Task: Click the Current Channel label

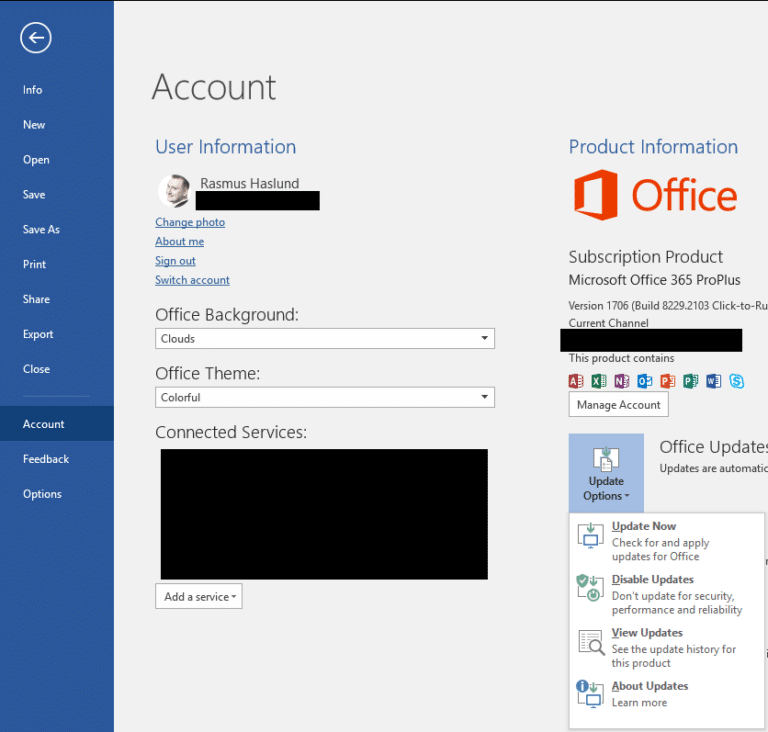Action: click(x=608, y=323)
